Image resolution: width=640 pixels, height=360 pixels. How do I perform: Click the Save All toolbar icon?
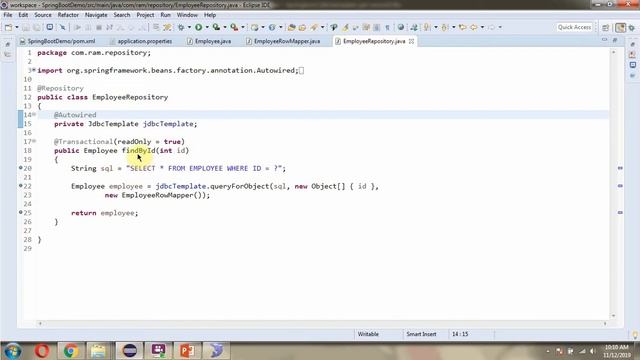[x=36, y=27]
